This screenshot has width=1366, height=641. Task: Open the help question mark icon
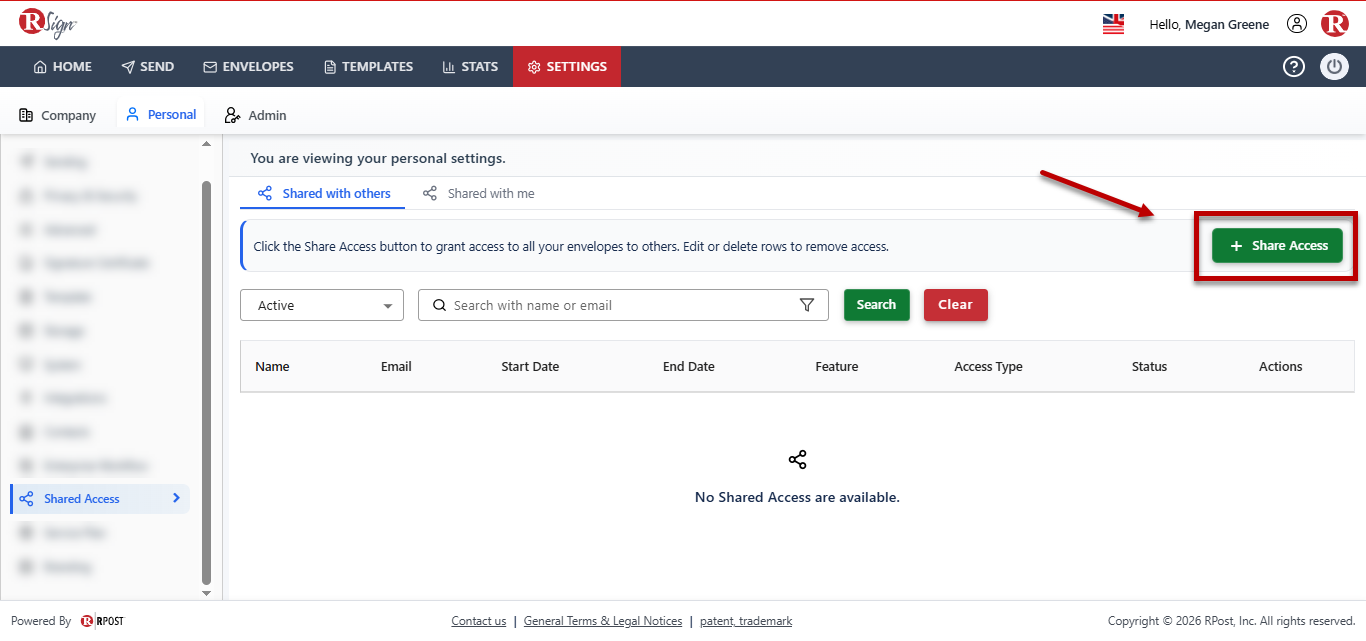click(x=1294, y=67)
